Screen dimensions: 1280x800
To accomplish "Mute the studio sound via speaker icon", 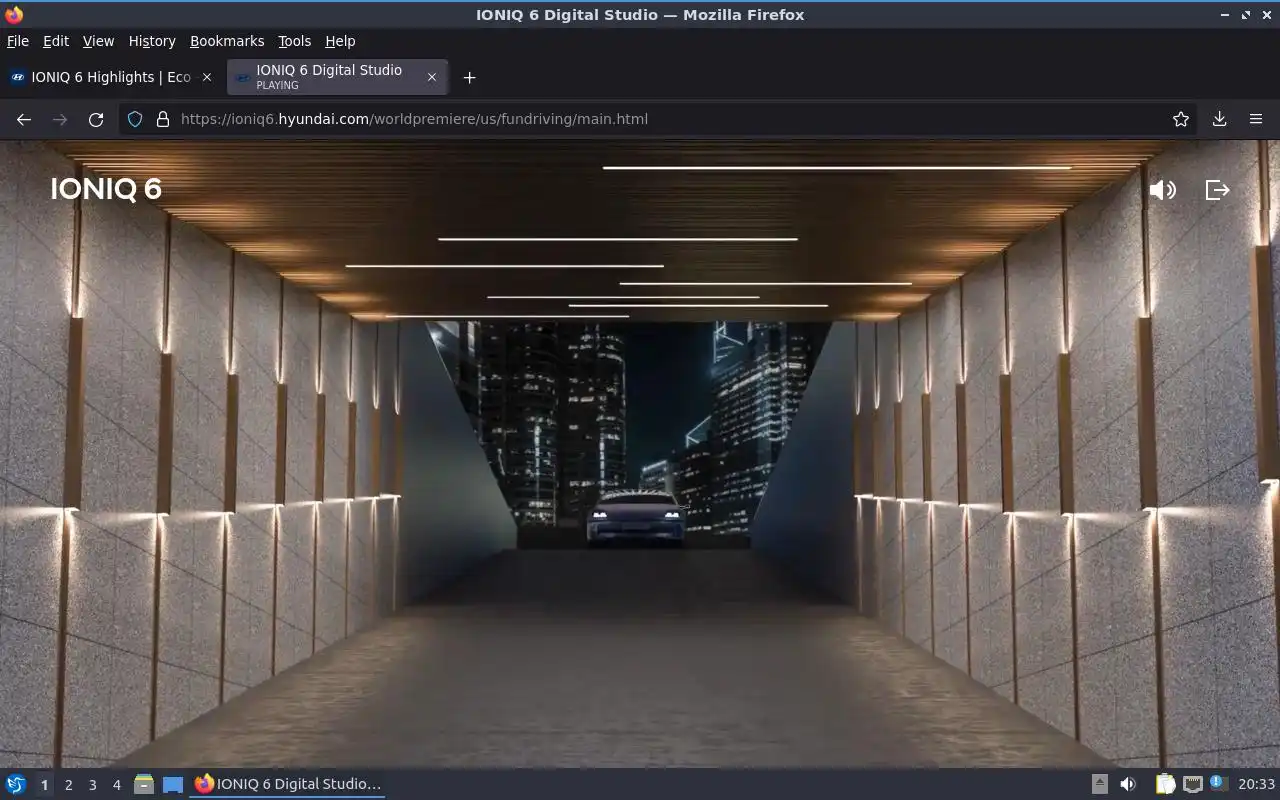I will pos(1162,190).
